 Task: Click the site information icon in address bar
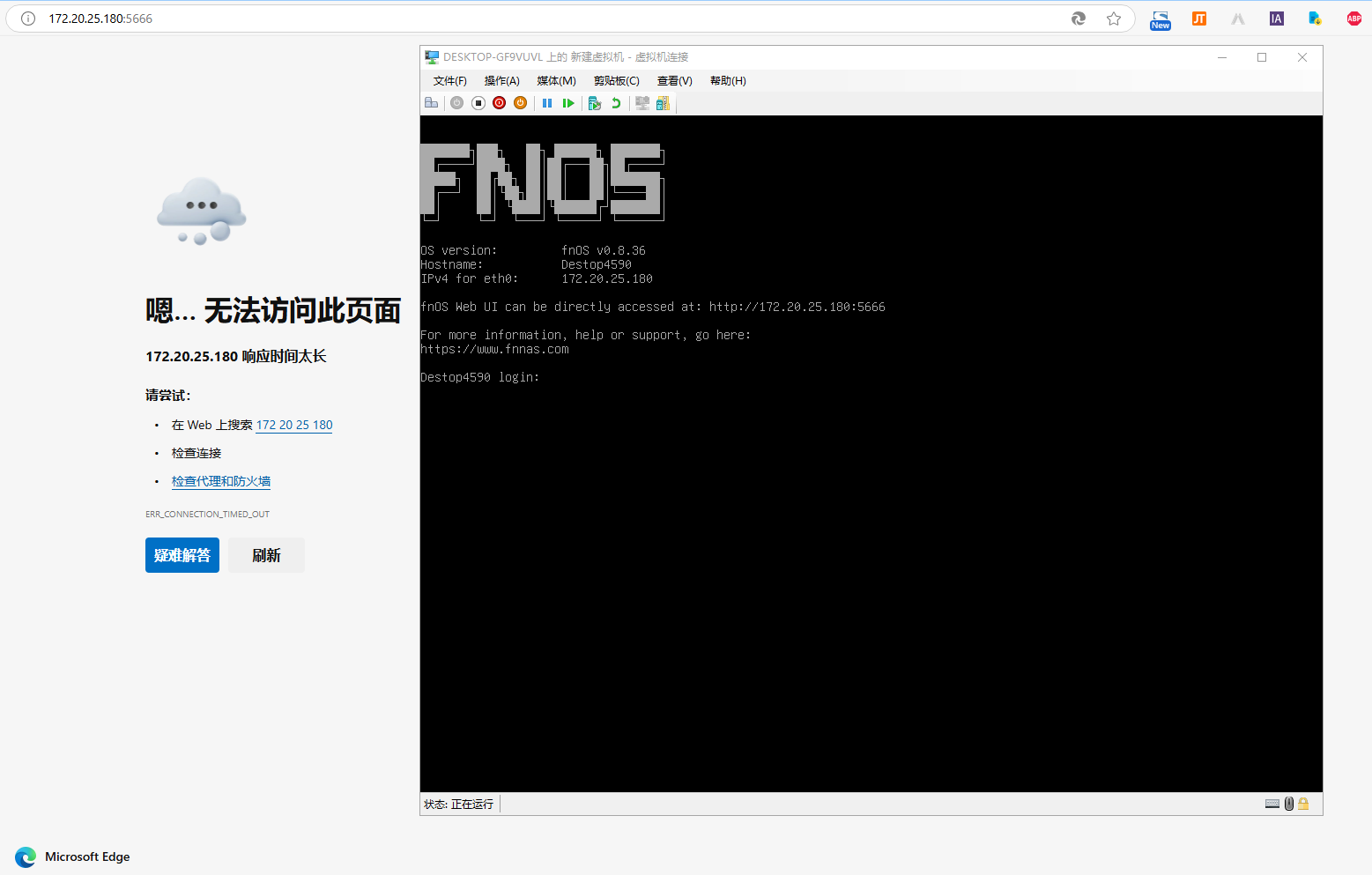pyautogui.click(x=28, y=19)
